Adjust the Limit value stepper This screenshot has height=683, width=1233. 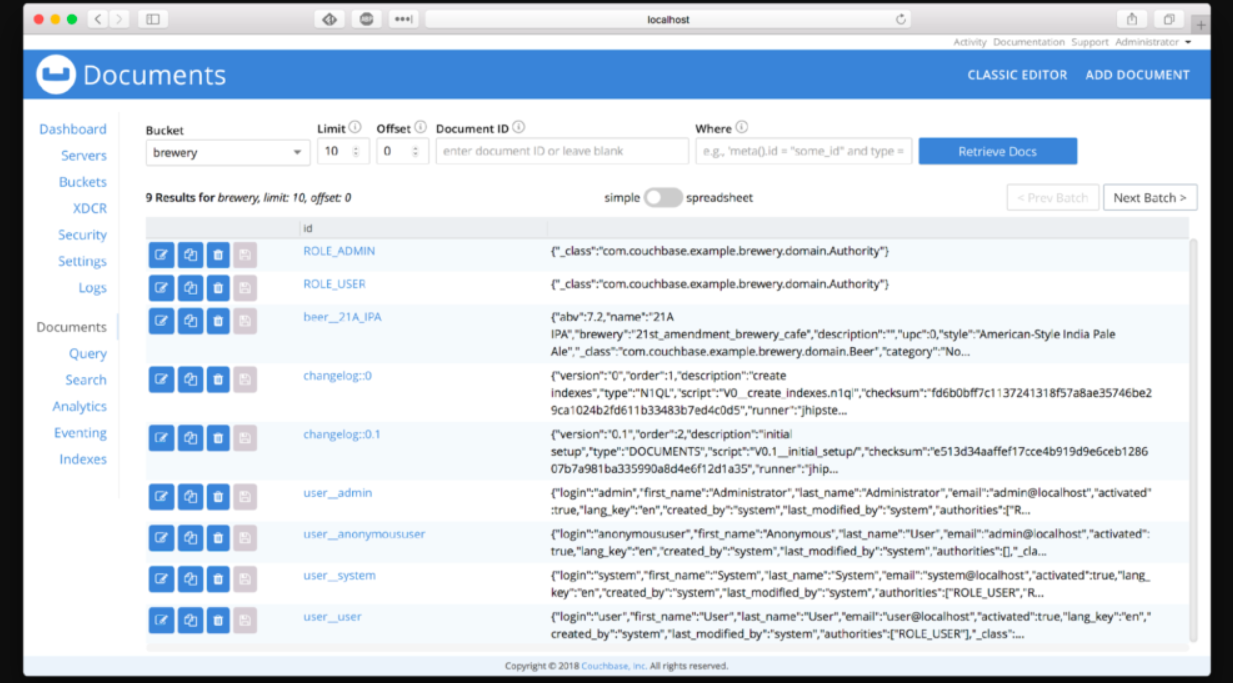tap(358, 152)
